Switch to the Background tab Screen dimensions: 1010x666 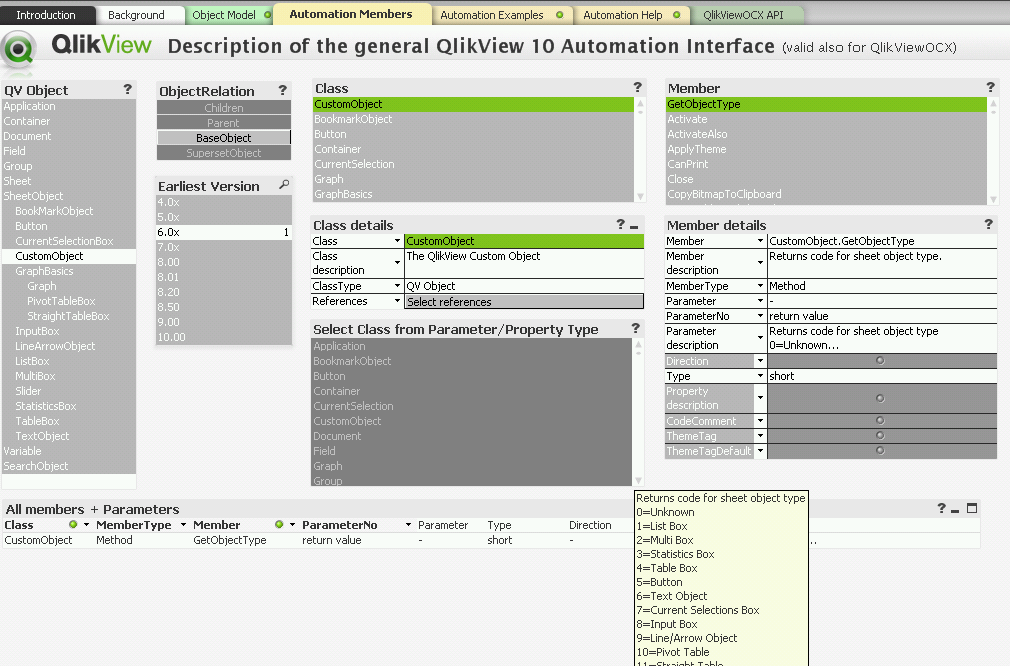tap(136, 15)
